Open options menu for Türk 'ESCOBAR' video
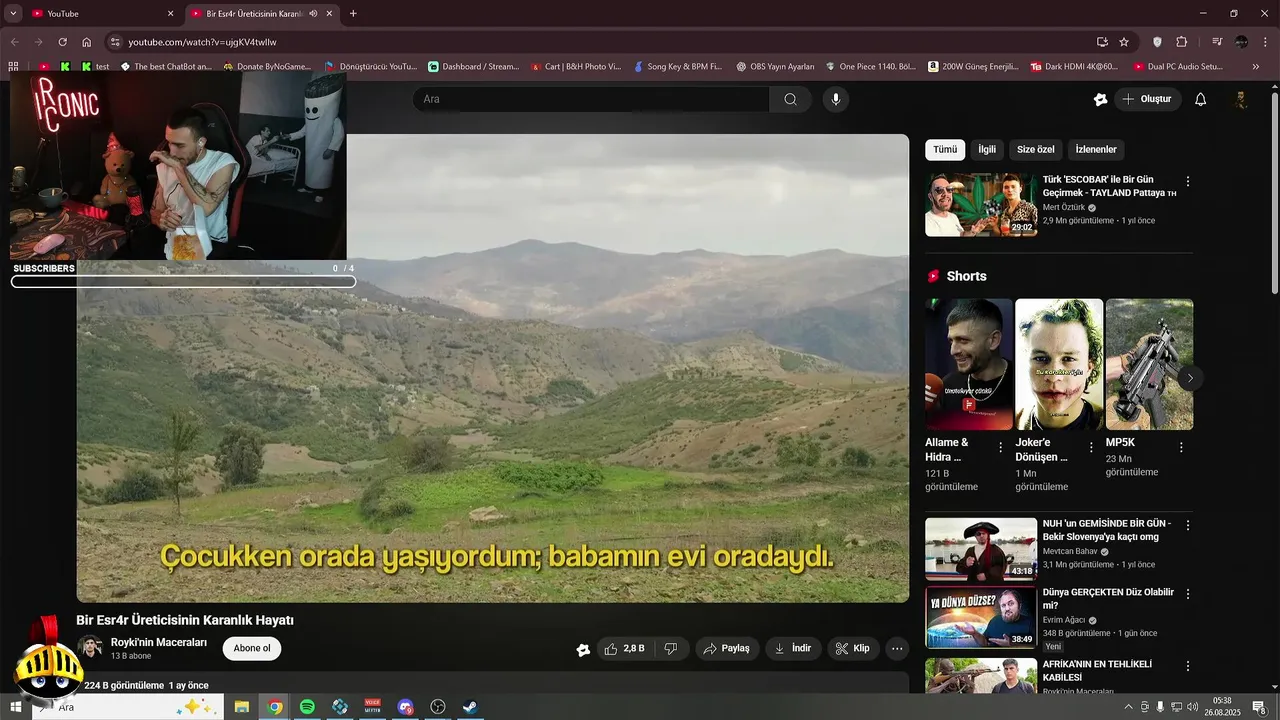 pos(1188,182)
